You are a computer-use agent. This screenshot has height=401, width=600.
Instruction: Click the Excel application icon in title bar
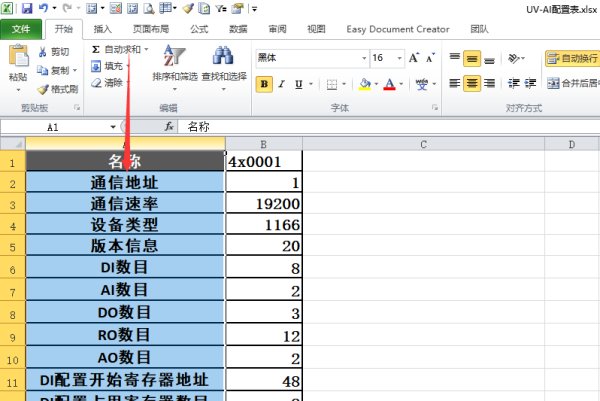tap(7, 8)
